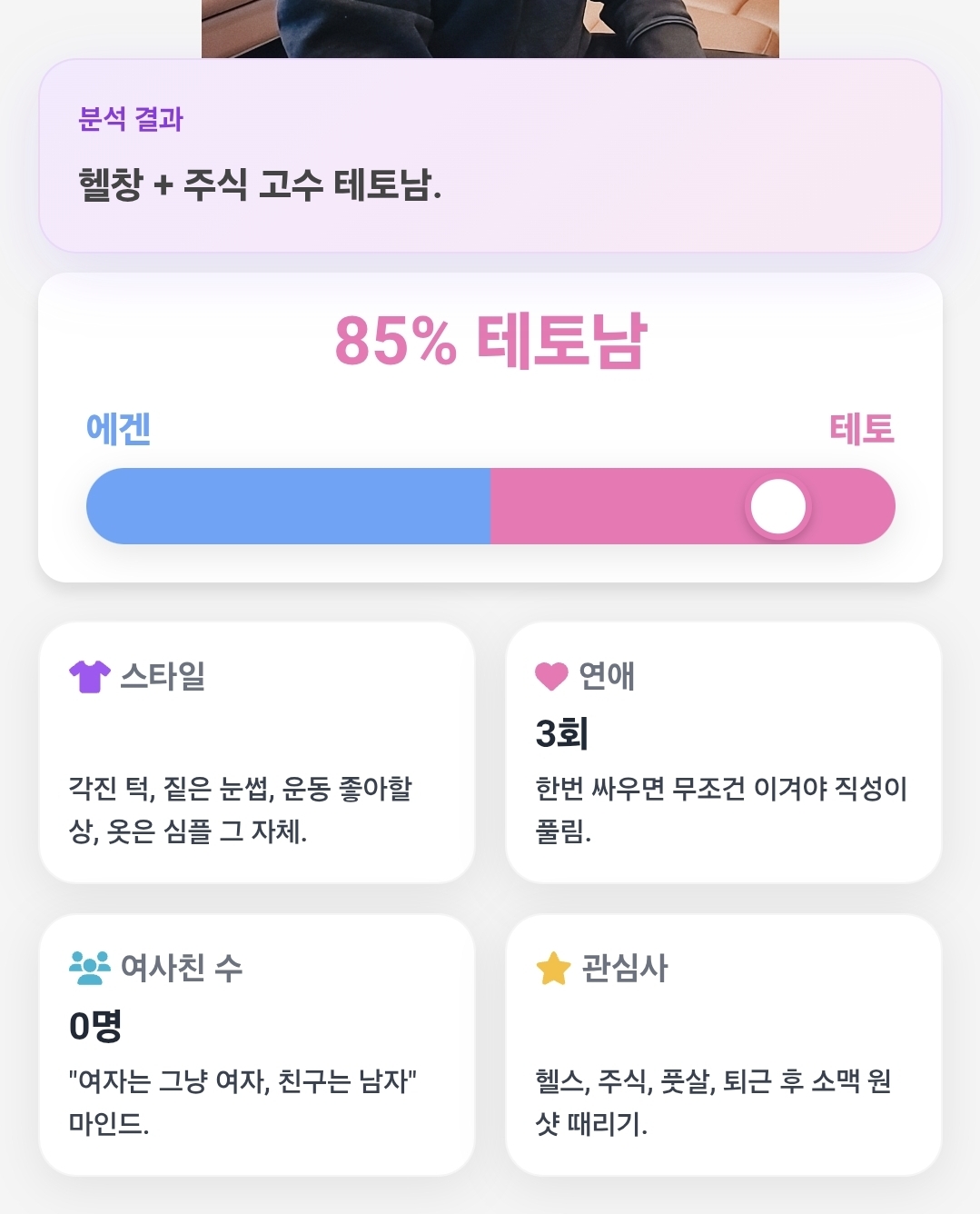Click the pink heart icon beside 연애
This screenshot has width=980, height=1214.
tap(551, 676)
